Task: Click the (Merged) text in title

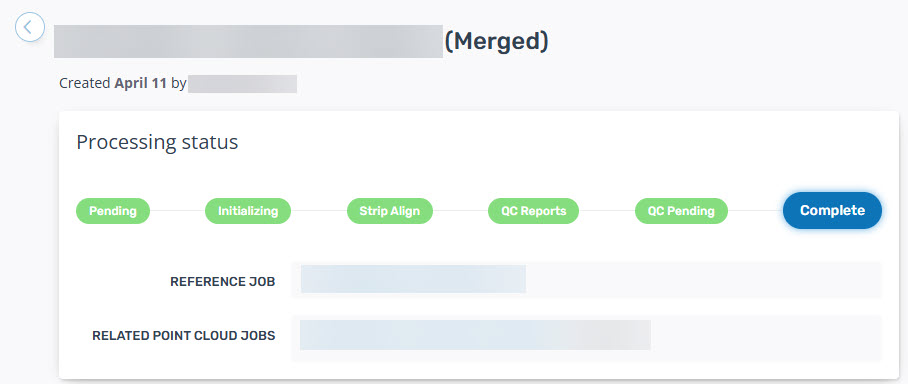Action: point(496,41)
